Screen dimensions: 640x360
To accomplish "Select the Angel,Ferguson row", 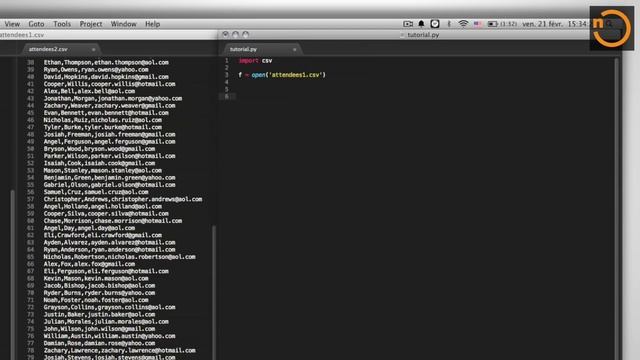I will 109,142.
